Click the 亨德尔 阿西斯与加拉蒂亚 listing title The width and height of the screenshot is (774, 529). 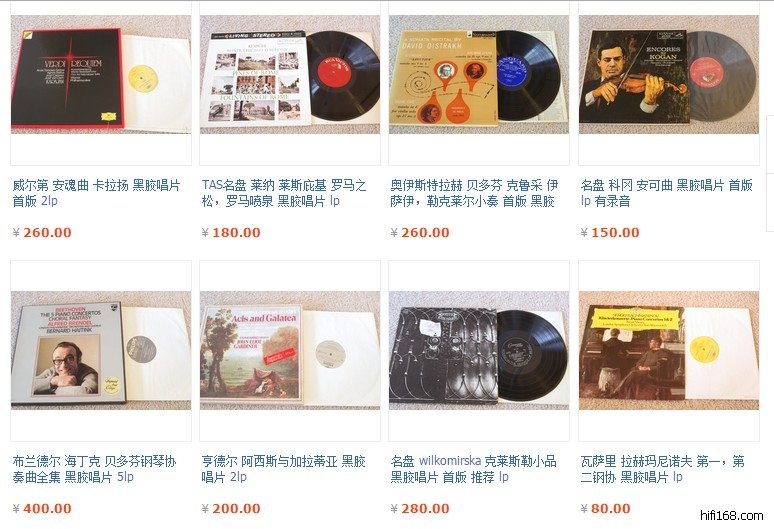pos(283,469)
